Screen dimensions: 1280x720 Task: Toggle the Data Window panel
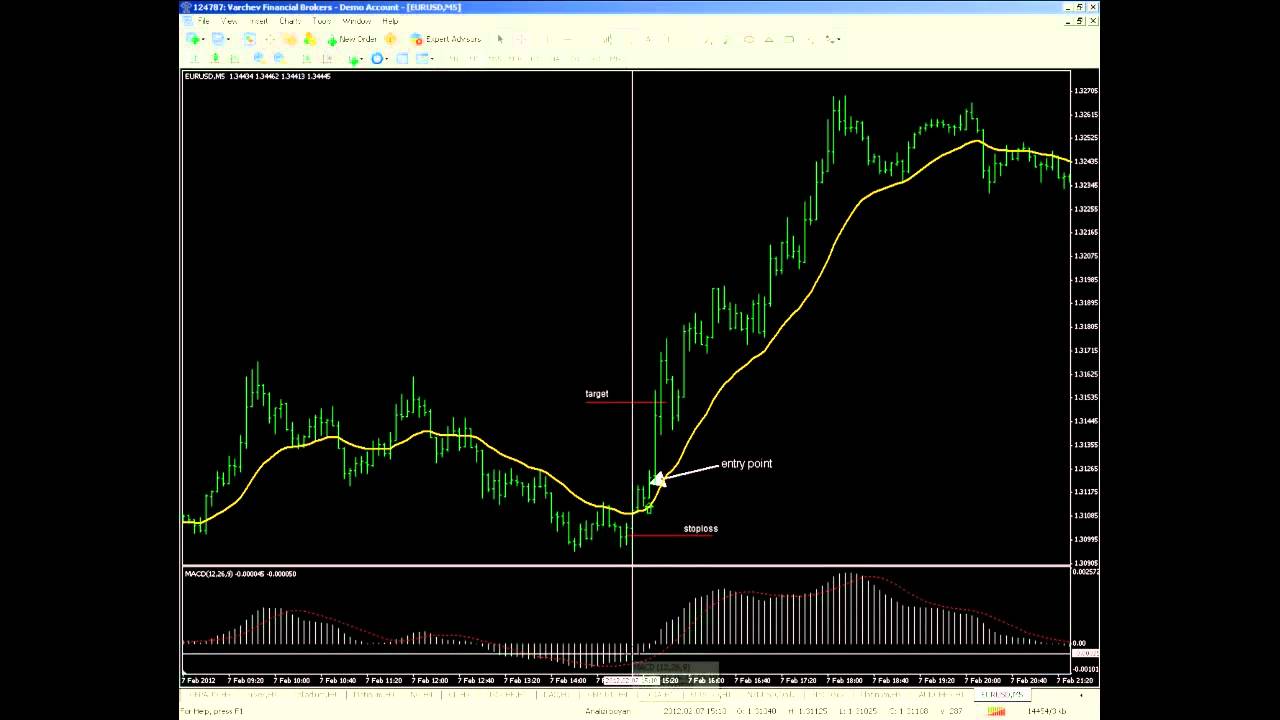[270, 39]
